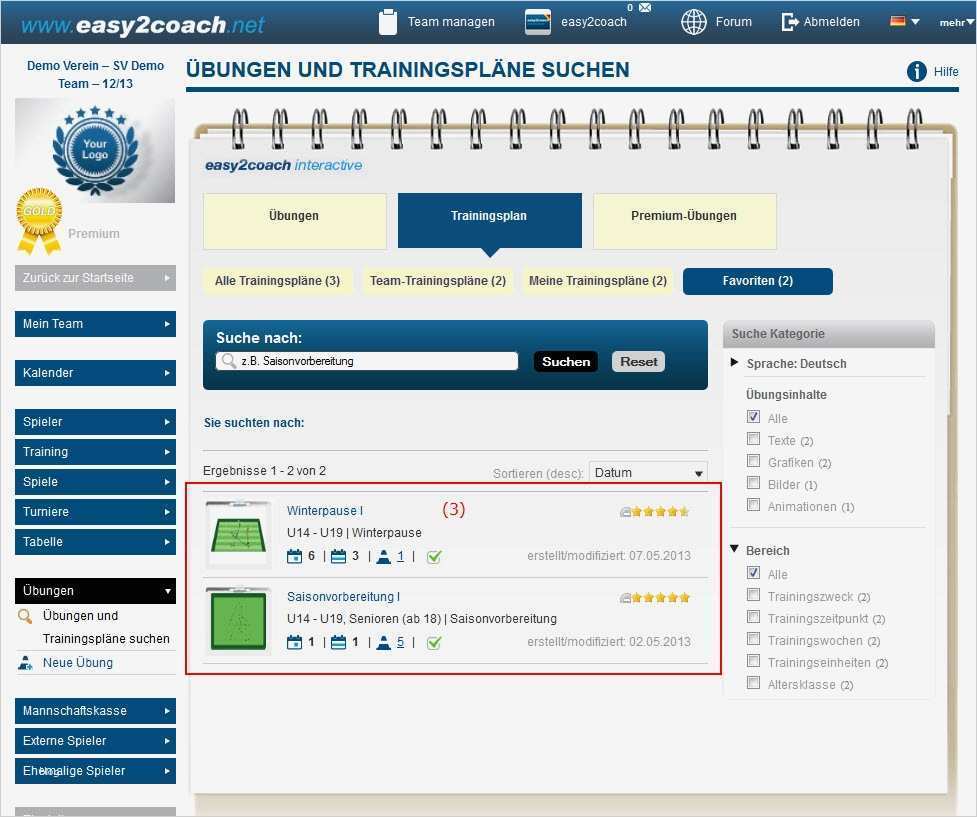This screenshot has width=977, height=817.
Task: Check the Grafiken (2) filter
Action: tap(753, 461)
